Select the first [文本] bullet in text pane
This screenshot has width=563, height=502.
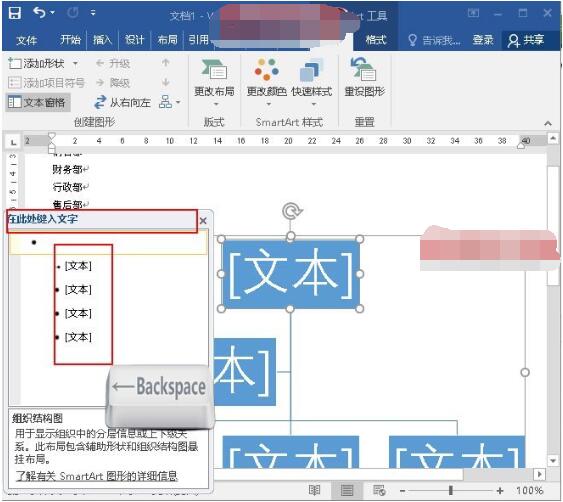tap(78, 266)
